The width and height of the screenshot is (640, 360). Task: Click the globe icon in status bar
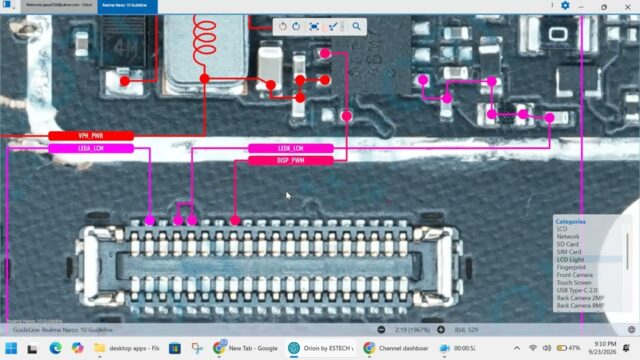click(x=631, y=329)
